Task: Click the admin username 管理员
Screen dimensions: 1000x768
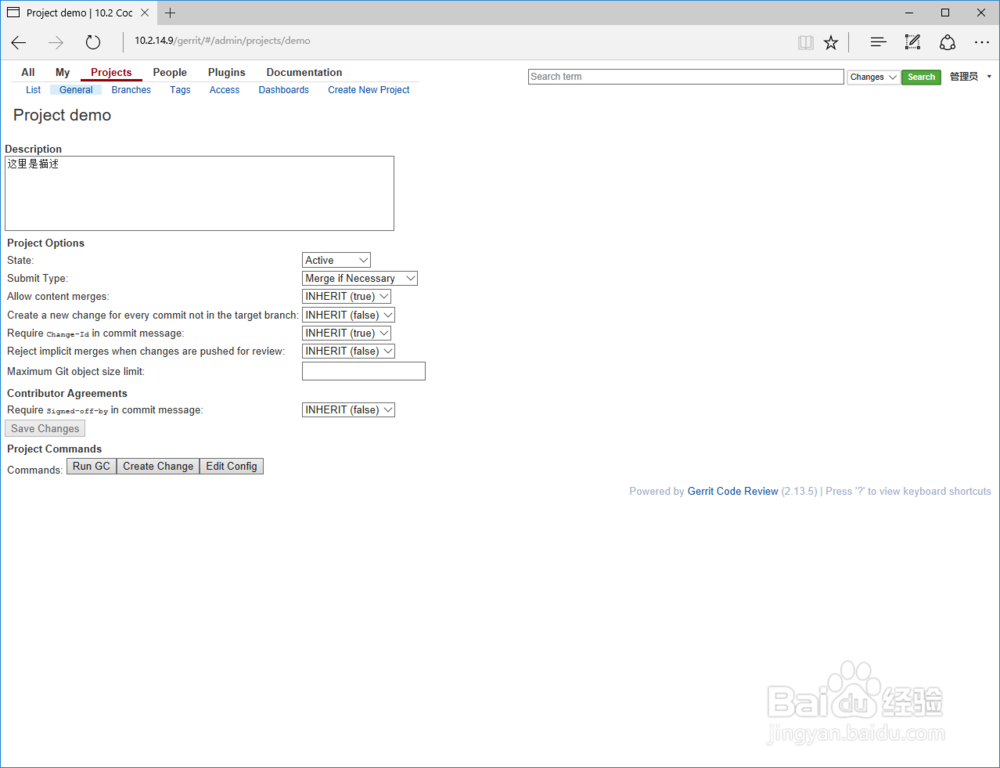Action: tap(964, 77)
